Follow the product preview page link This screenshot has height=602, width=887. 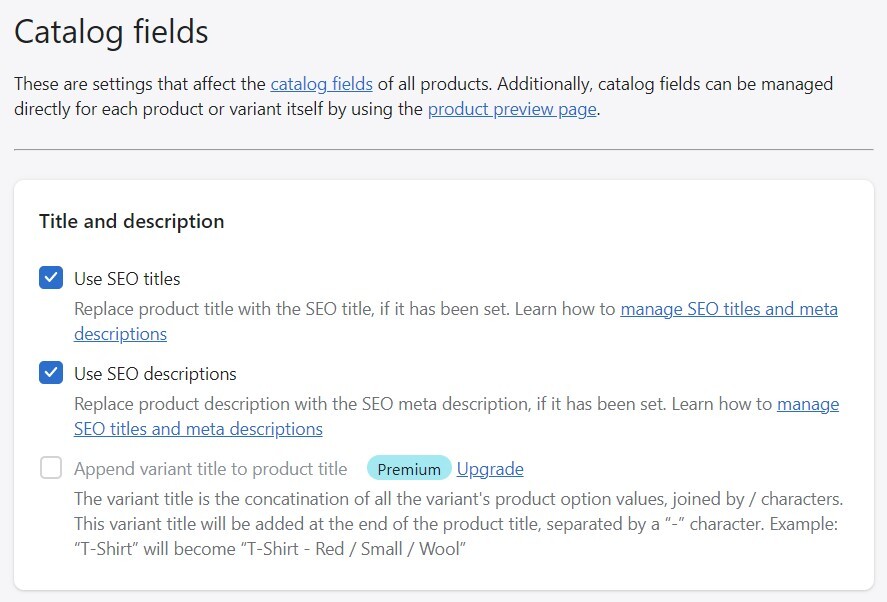[x=512, y=109]
